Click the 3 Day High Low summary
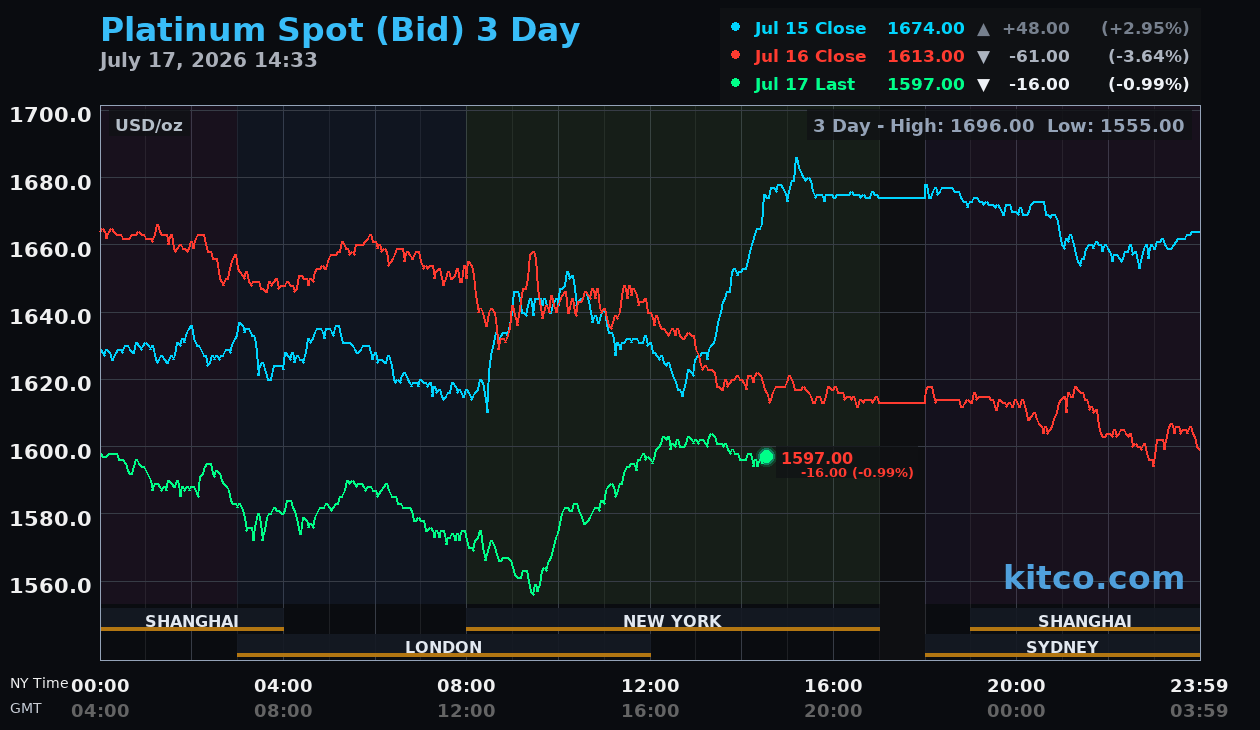 (998, 125)
